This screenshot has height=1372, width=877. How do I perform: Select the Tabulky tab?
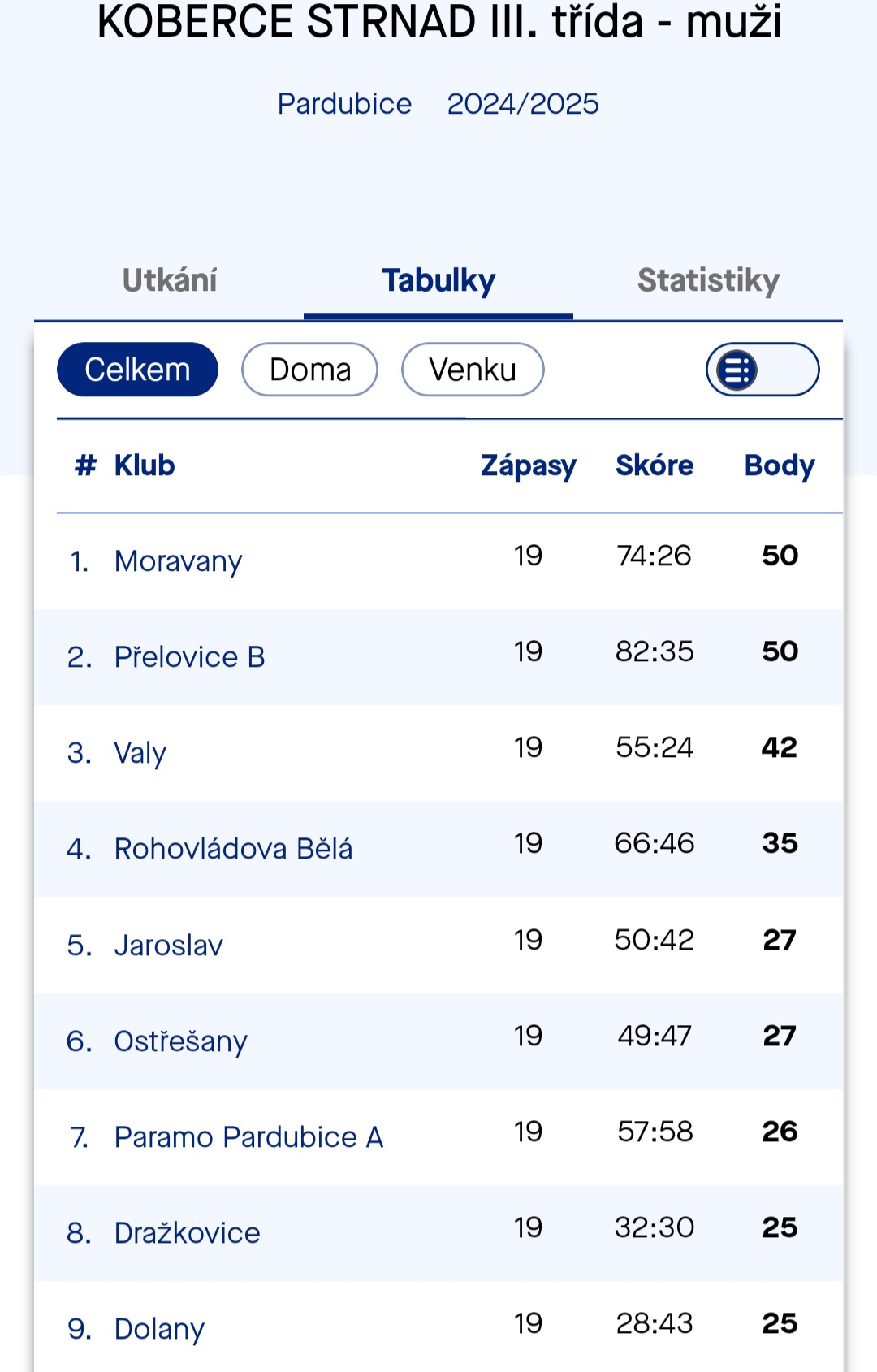(x=438, y=280)
